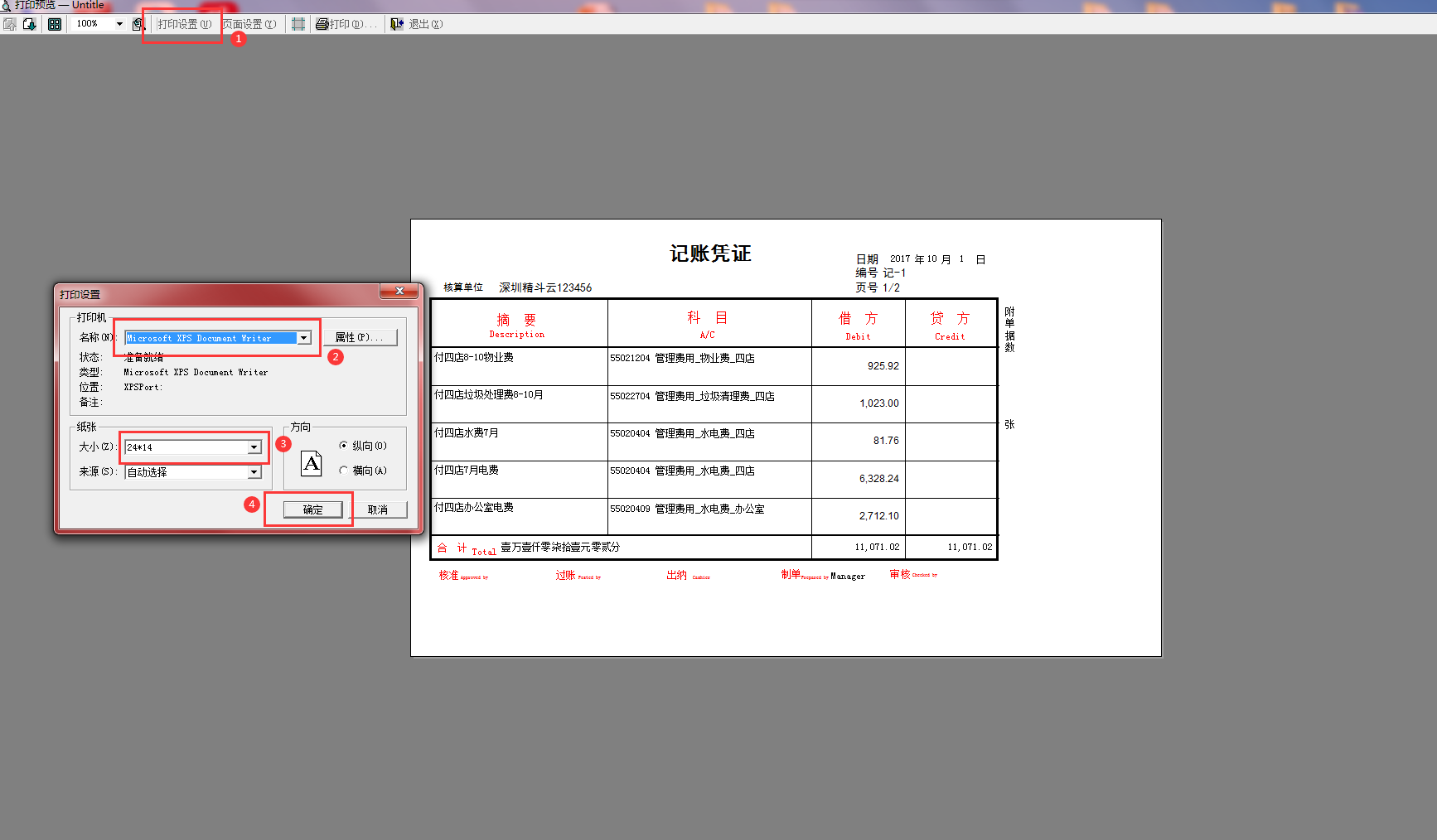1437x840 pixels.
Task: Click the page orientation preview icon
Action: pyautogui.click(x=311, y=463)
